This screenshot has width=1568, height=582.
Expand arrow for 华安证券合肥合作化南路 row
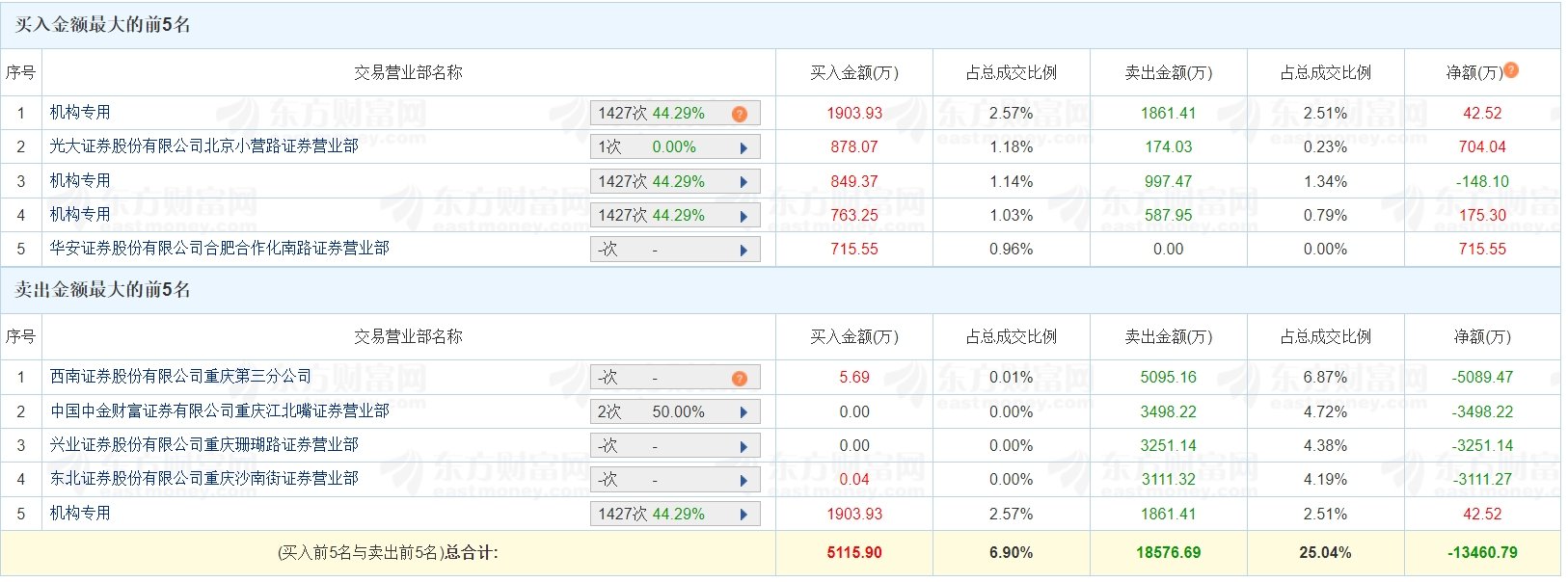[x=743, y=251]
